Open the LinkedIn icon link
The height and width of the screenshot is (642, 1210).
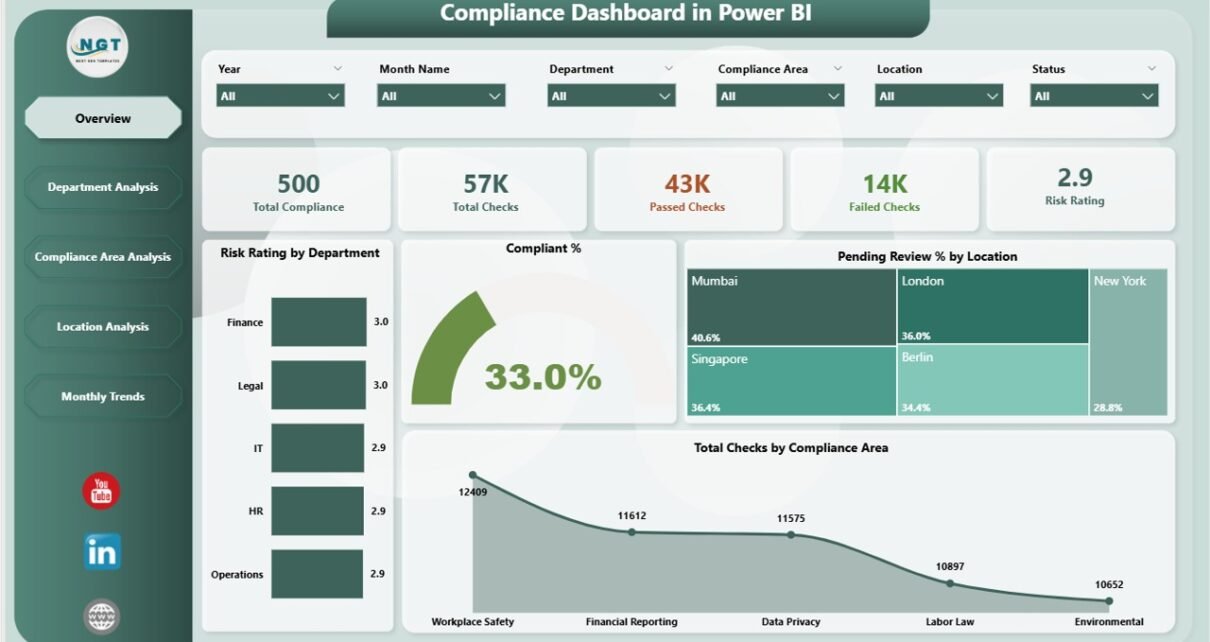tap(101, 551)
